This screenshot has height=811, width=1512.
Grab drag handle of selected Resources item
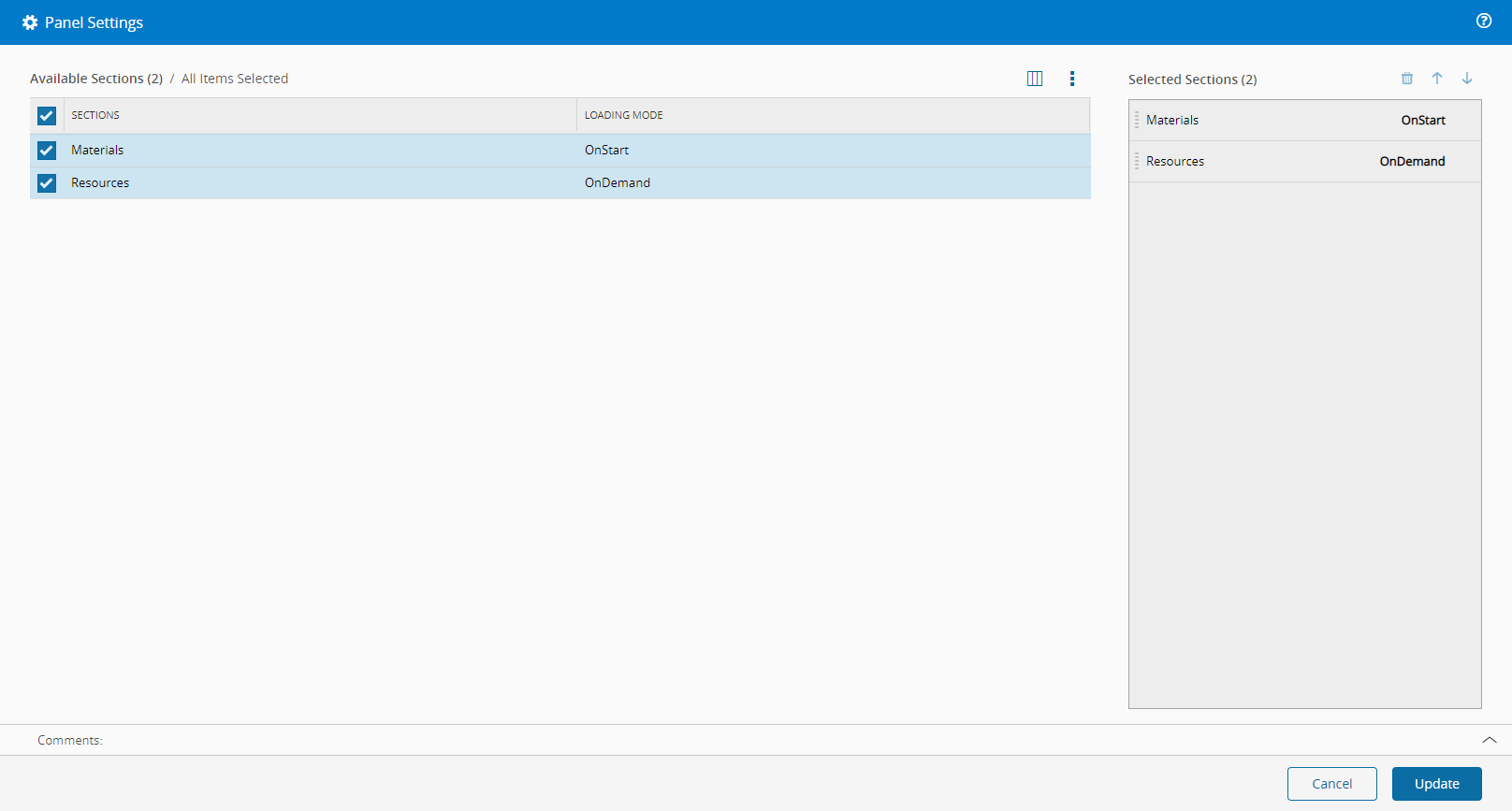click(1137, 161)
